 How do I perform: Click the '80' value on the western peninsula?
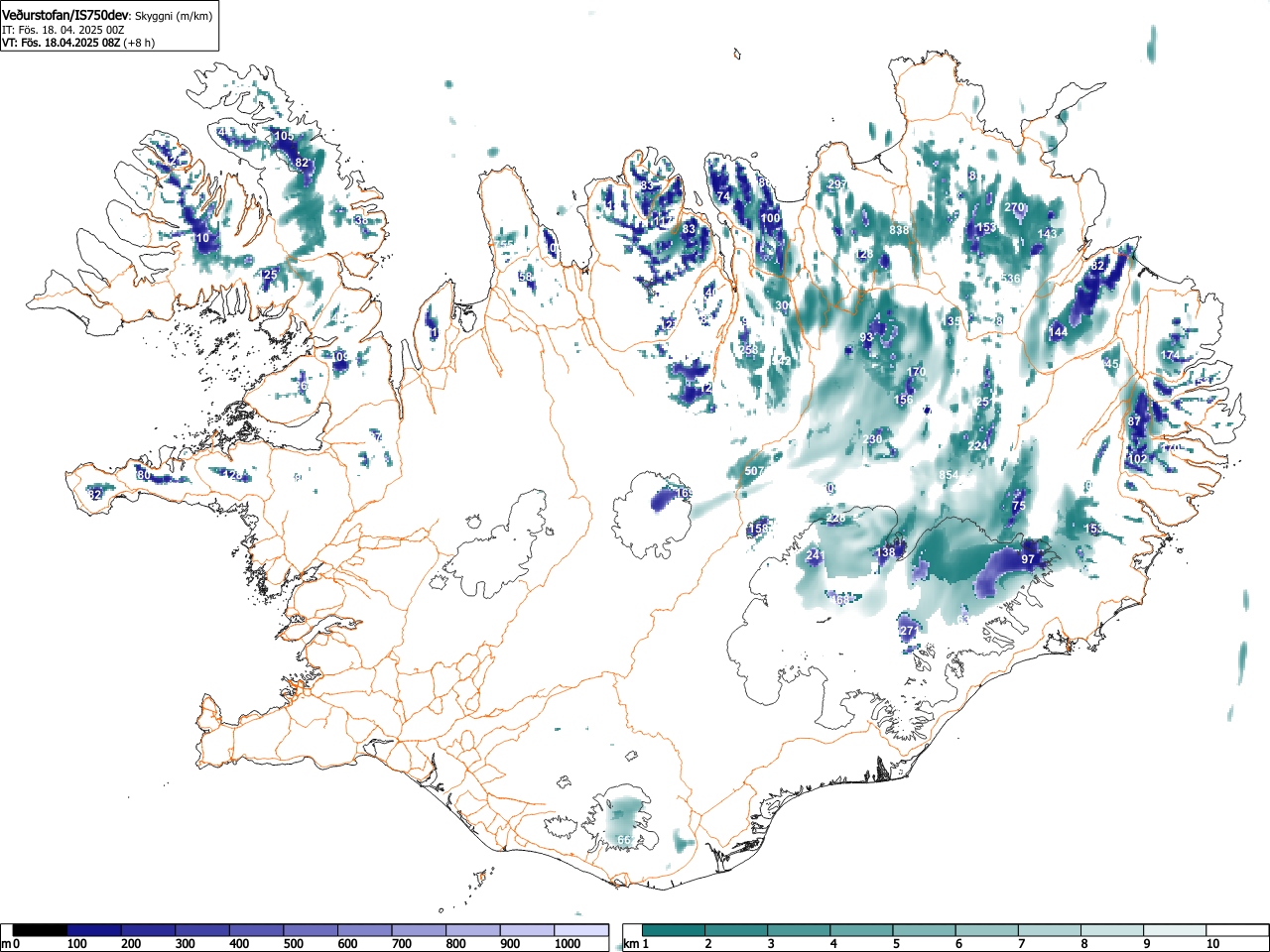pyautogui.click(x=144, y=476)
